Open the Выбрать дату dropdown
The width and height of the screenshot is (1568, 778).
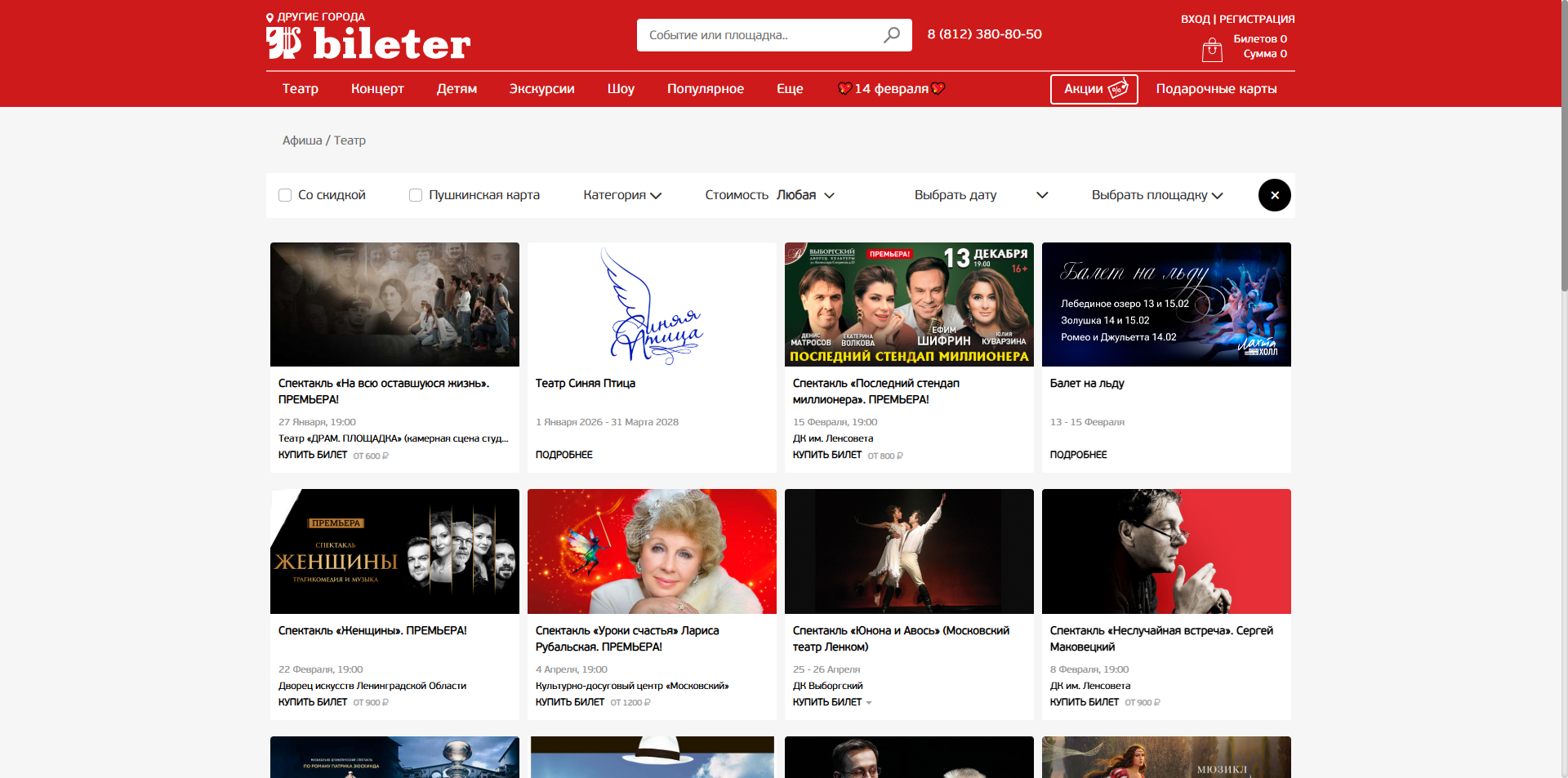(x=980, y=195)
